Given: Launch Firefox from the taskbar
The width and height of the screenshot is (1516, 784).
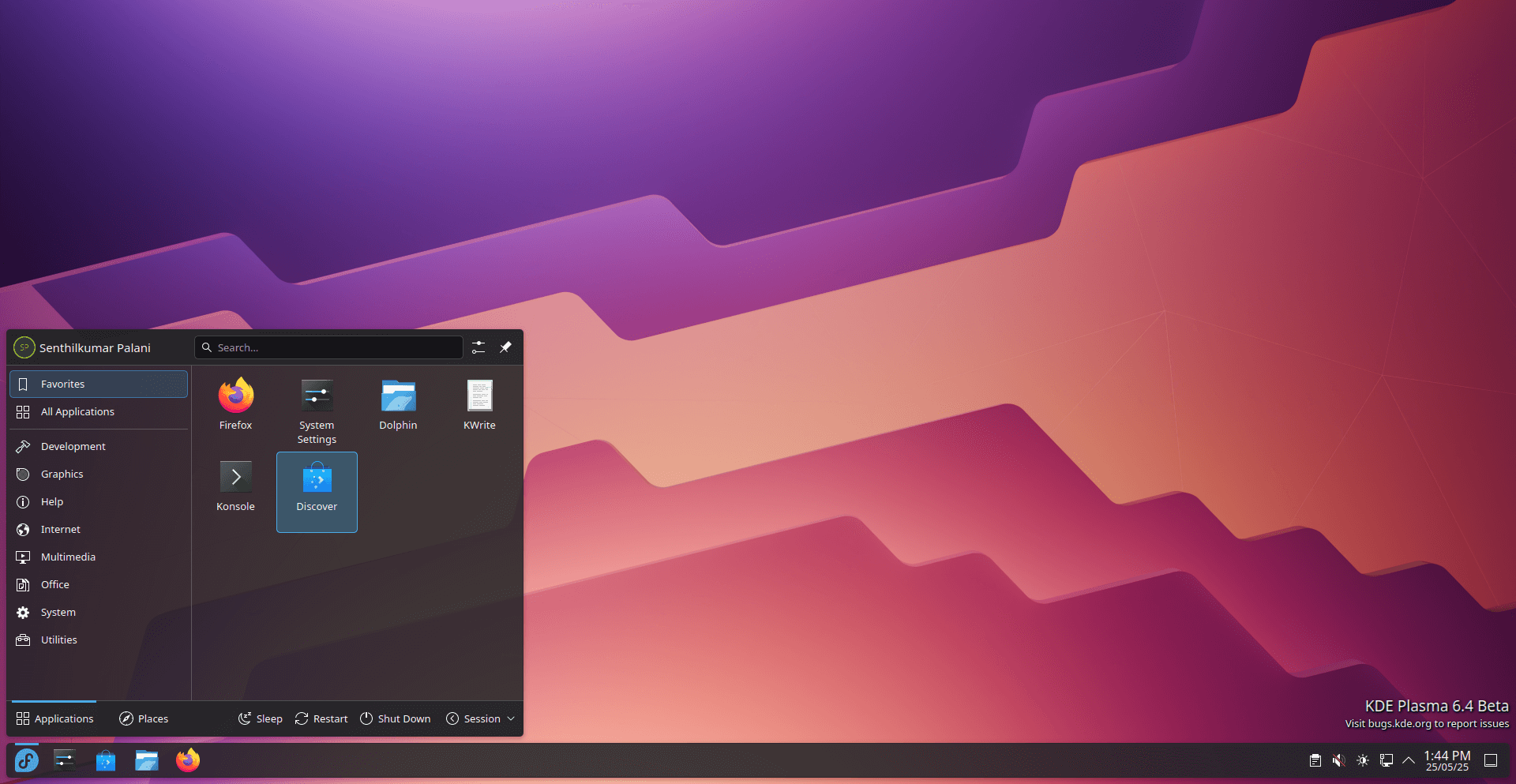Looking at the screenshot, I should point(188,760).
